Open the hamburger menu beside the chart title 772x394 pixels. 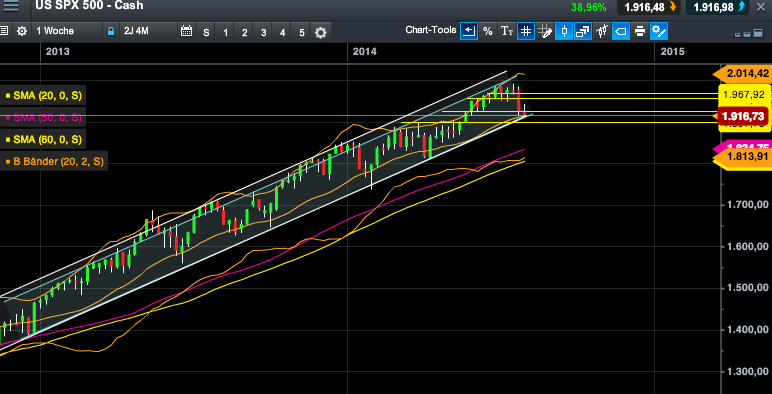coord(11,5)
